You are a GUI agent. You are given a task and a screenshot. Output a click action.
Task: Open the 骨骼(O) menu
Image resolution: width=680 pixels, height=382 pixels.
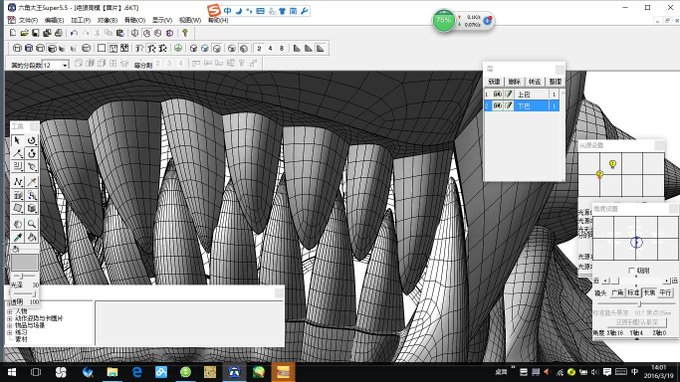tap(135, 20)
